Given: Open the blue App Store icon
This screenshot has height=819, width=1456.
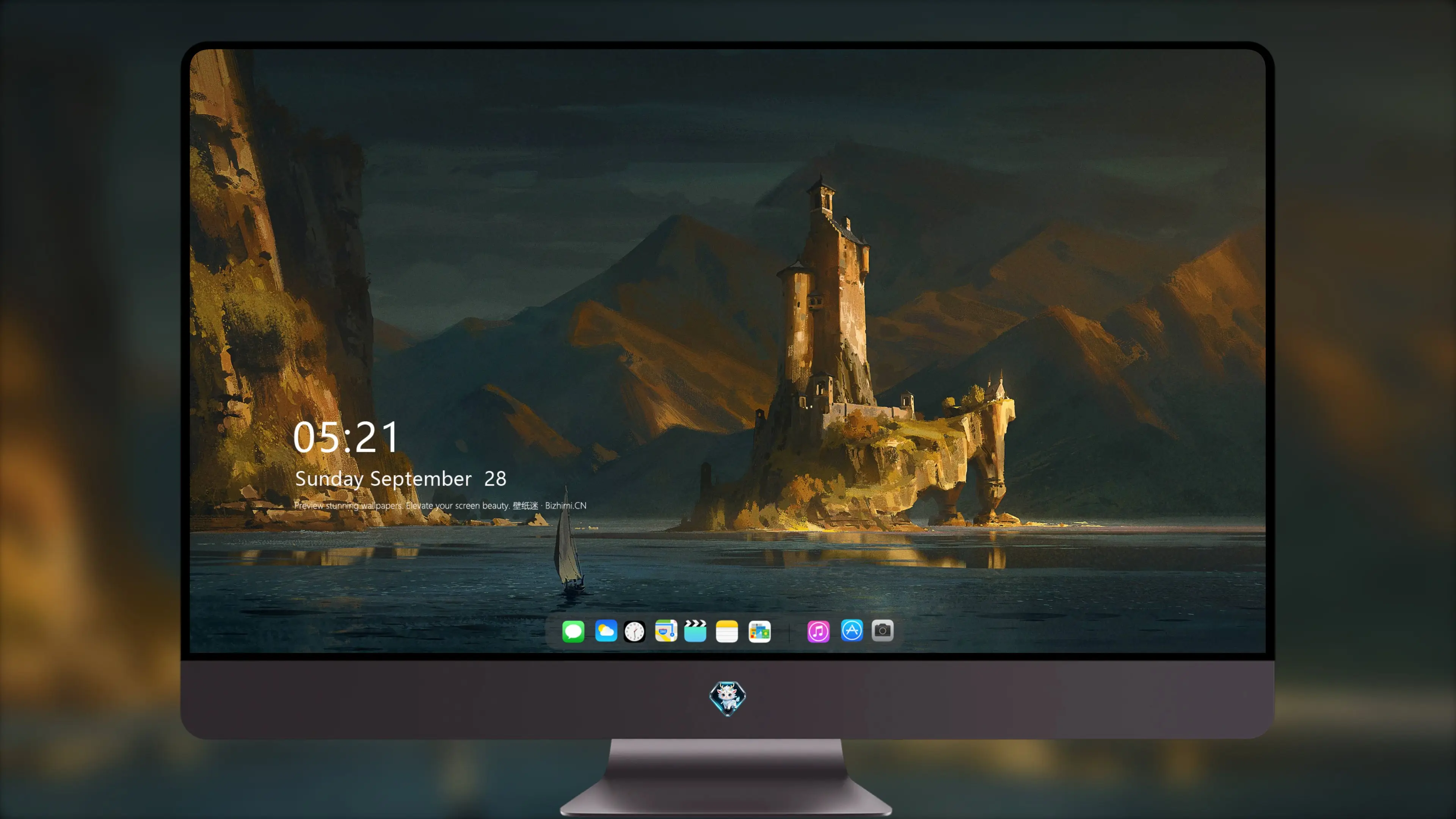Looking at the screenshot, I should click(852, 630).
